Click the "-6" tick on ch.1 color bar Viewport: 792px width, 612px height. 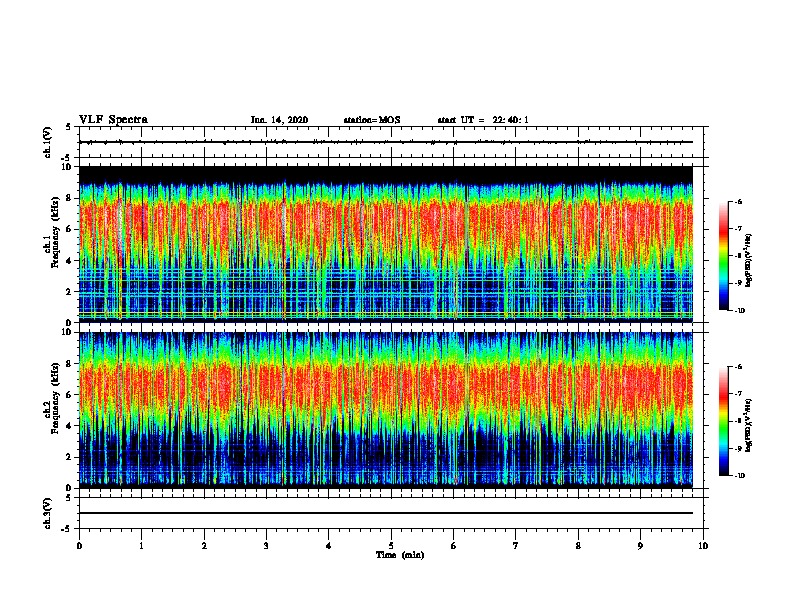739,202
